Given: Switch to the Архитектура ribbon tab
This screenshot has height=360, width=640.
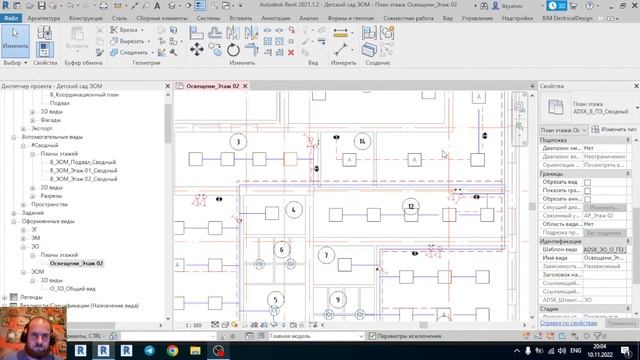Looking at the screenshot, I should click(x=44, y=18).
